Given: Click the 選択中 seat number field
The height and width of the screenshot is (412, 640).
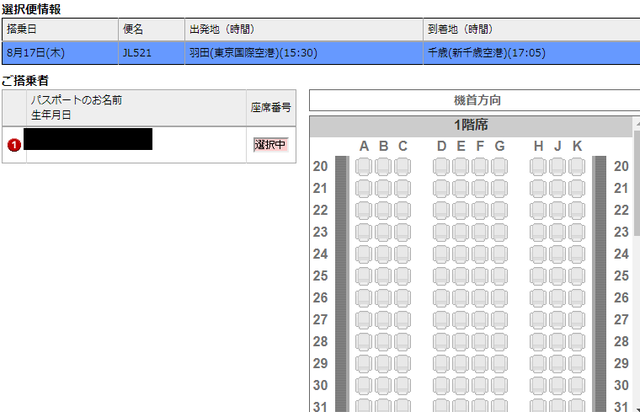Looking at the screenshot, I should click(271, 145).
